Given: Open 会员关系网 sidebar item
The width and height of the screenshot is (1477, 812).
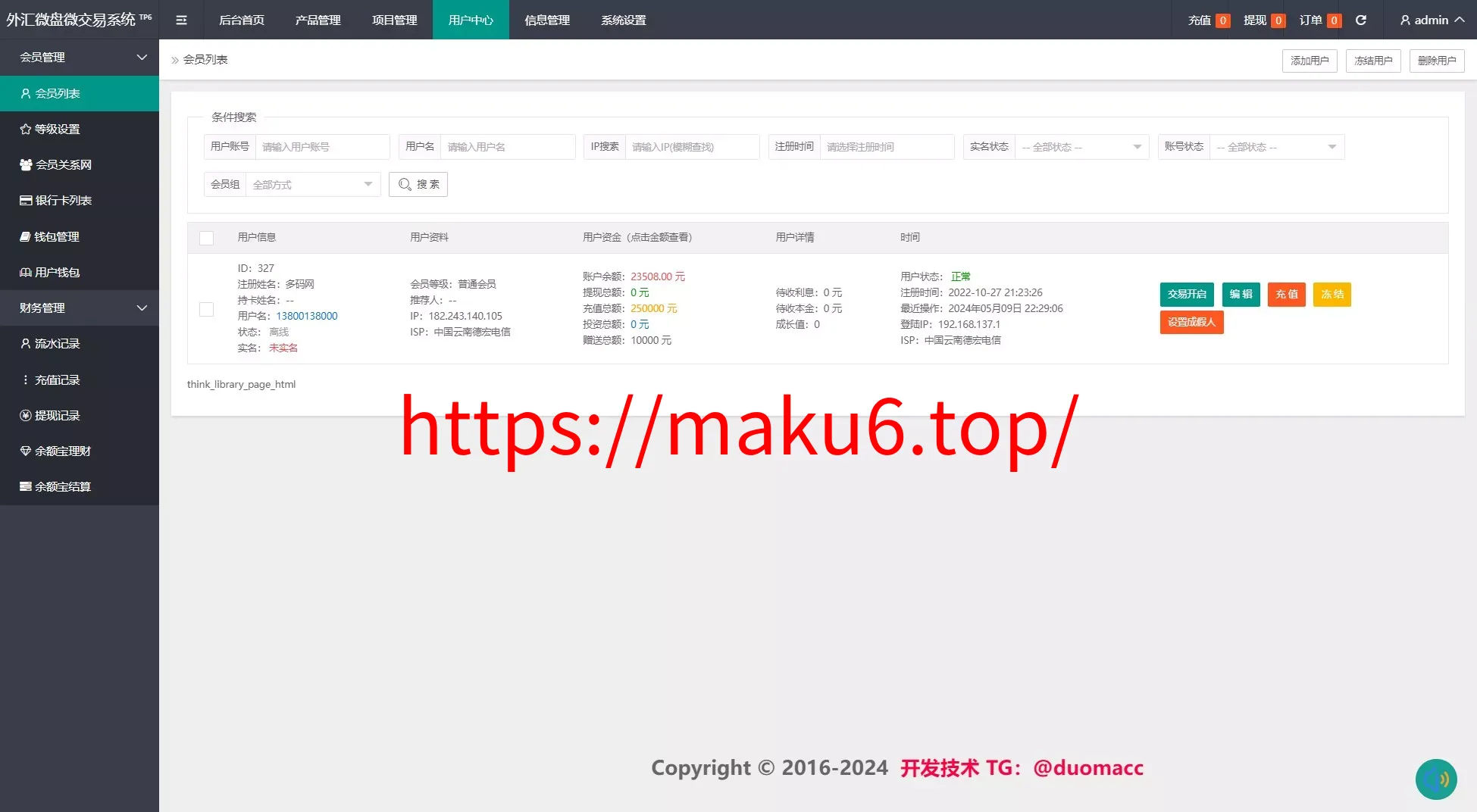Looking at the screenshot, I should 80,164.
